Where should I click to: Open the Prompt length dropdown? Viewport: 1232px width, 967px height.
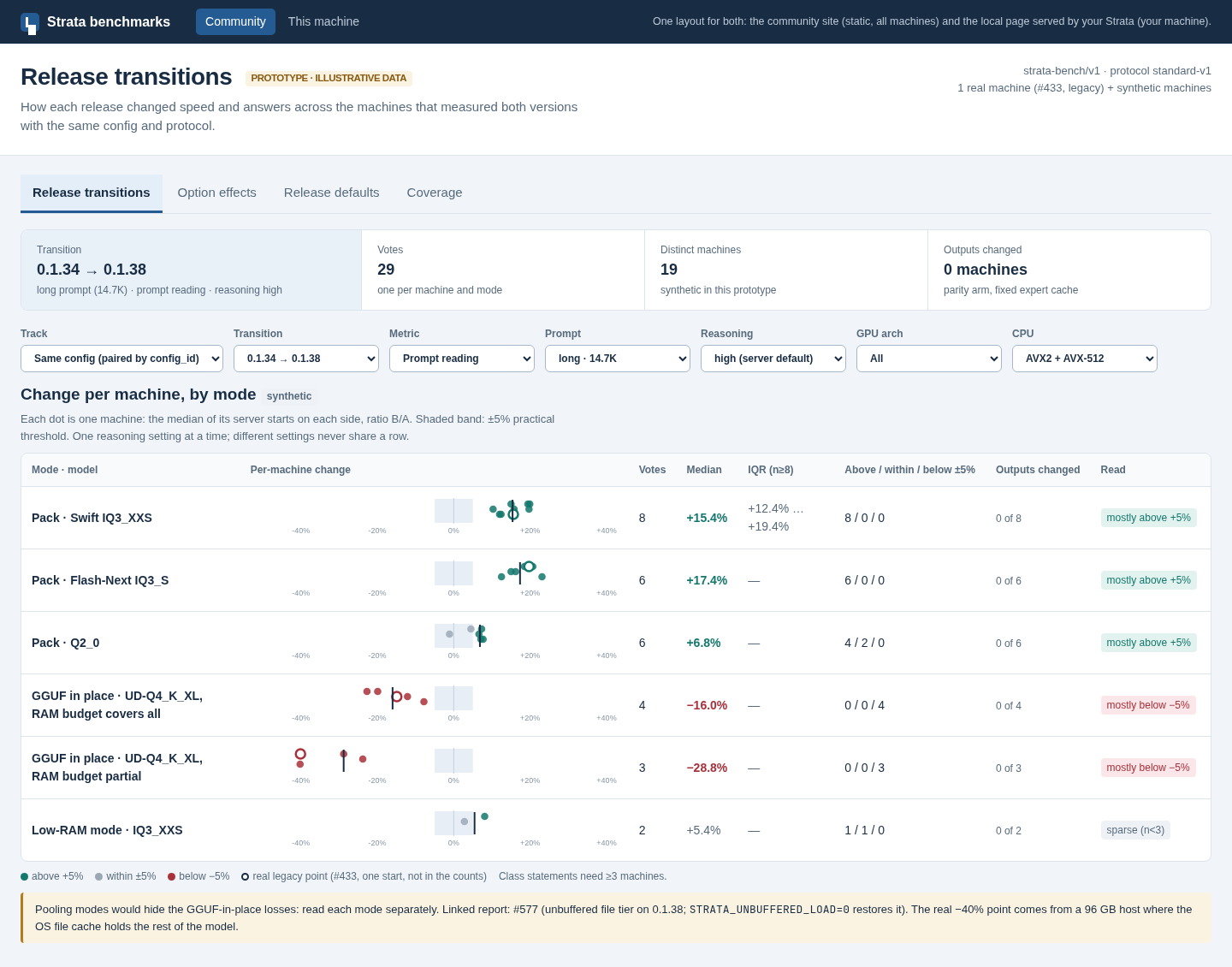click(618, 359)
